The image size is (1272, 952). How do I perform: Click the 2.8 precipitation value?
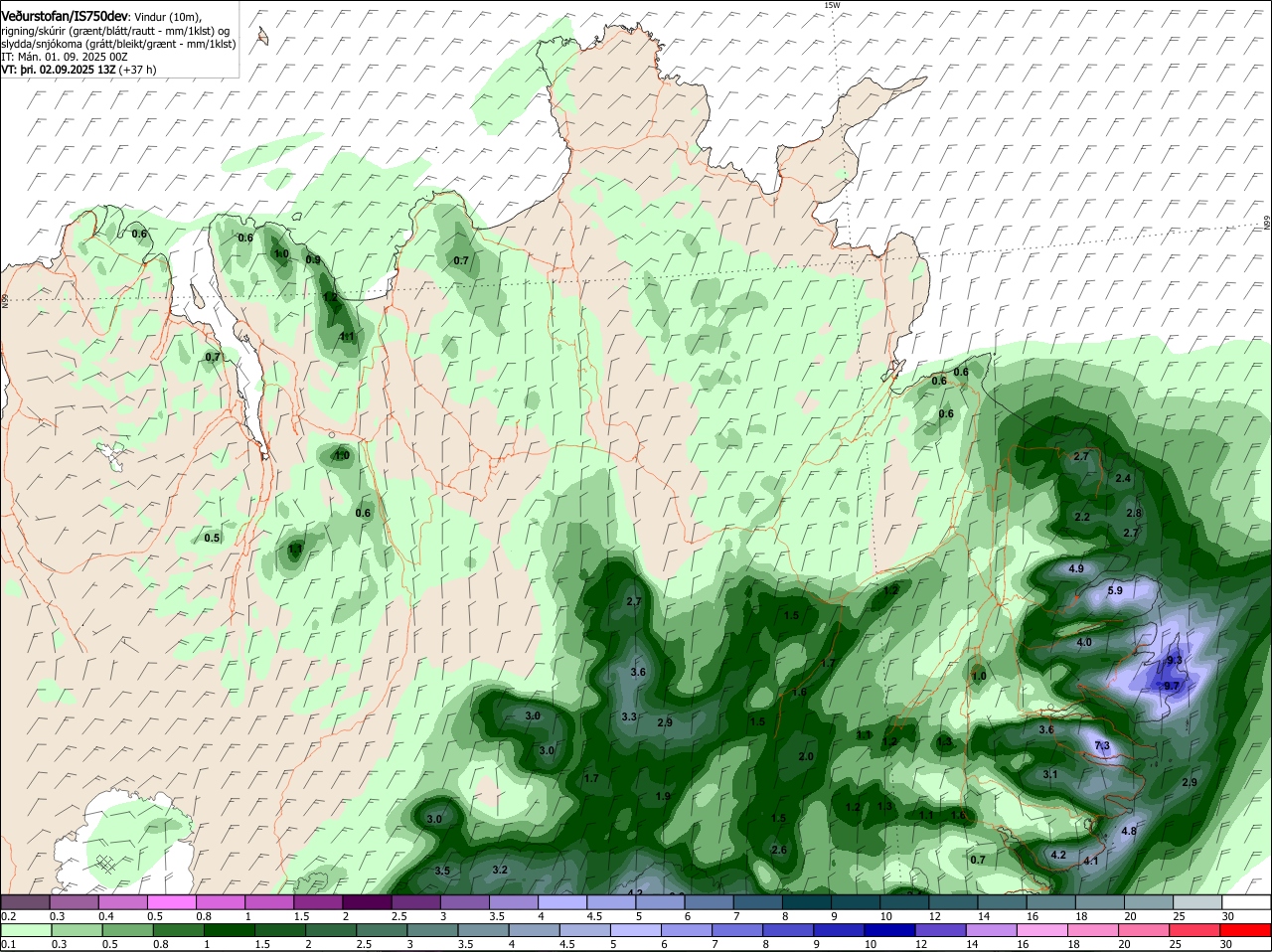(1134, 513)
